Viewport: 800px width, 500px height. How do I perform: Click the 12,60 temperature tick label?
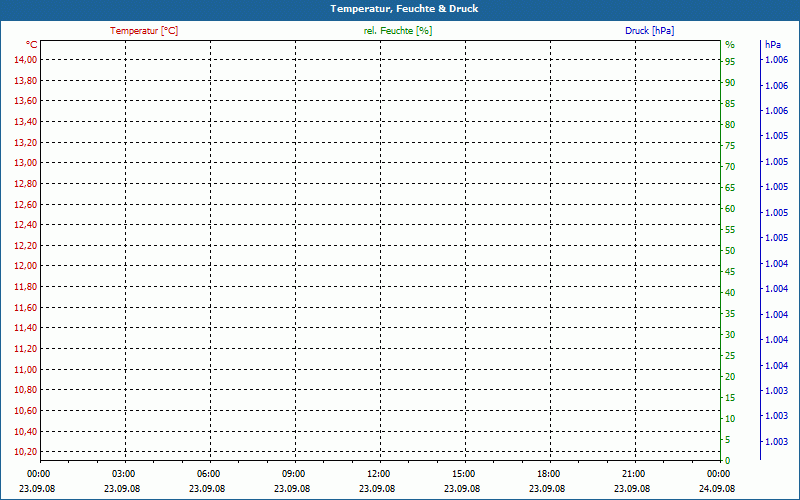pyautogui.click(x=26, y=205)
